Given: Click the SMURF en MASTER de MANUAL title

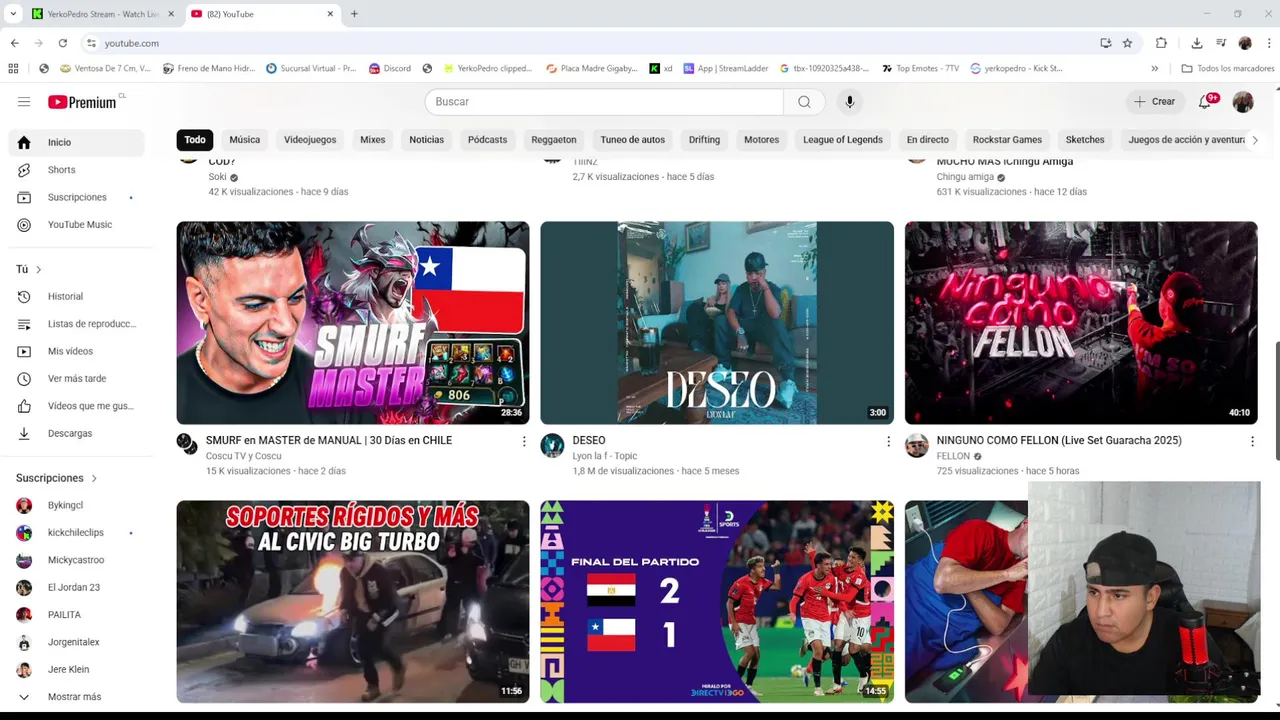Looking at the screenshot, I should pos(329,440).
